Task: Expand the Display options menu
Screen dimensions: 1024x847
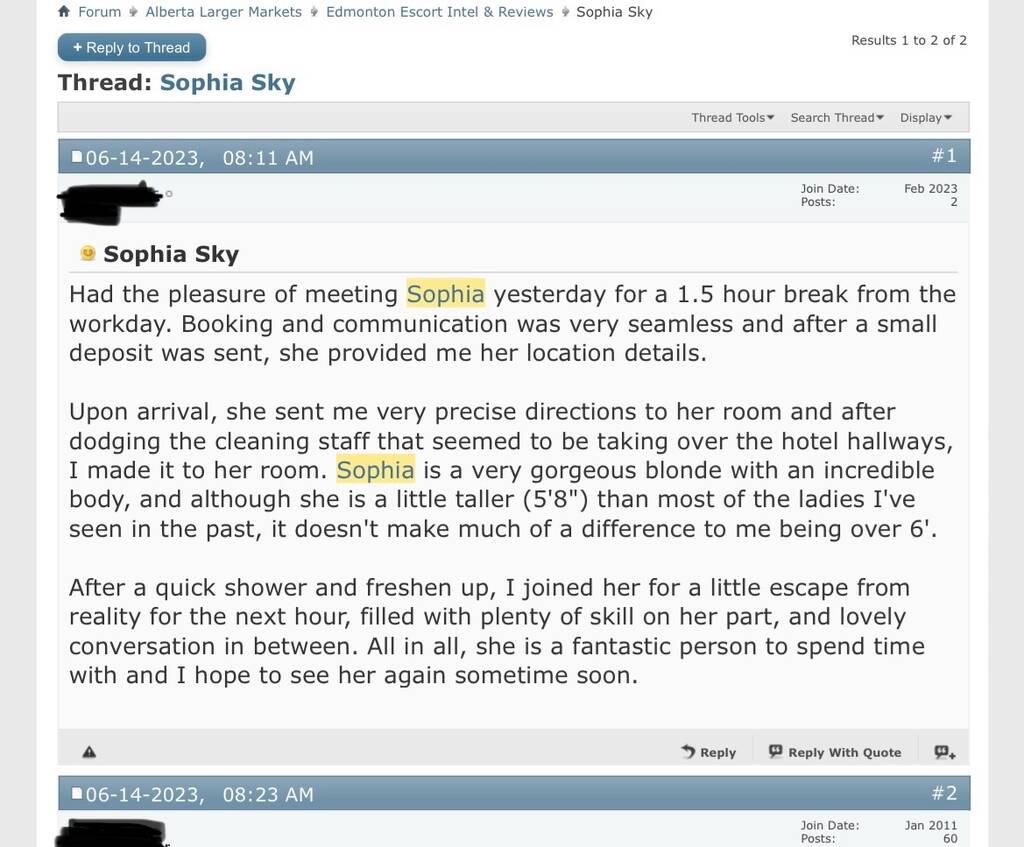Action: [x=926, y=118]
